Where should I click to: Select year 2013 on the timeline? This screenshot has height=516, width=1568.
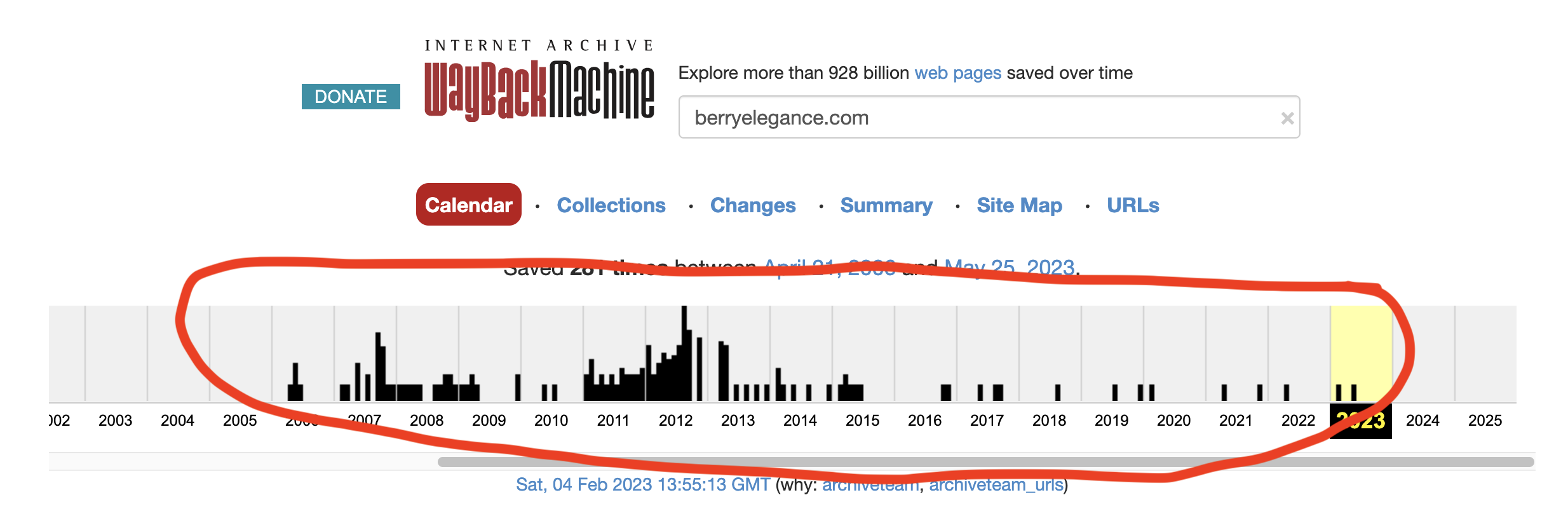(x=738, y=421)
